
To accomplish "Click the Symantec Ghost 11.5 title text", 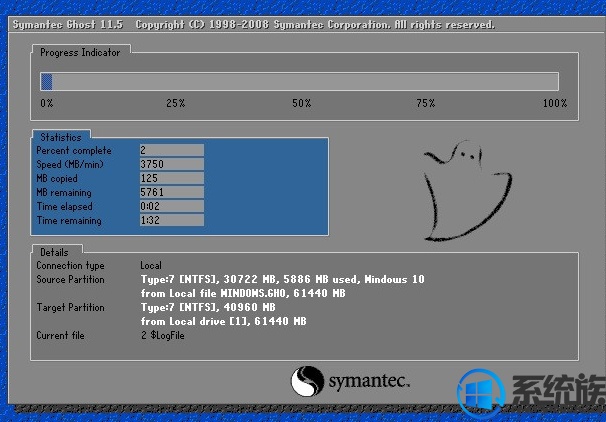I will pos(68,25).
